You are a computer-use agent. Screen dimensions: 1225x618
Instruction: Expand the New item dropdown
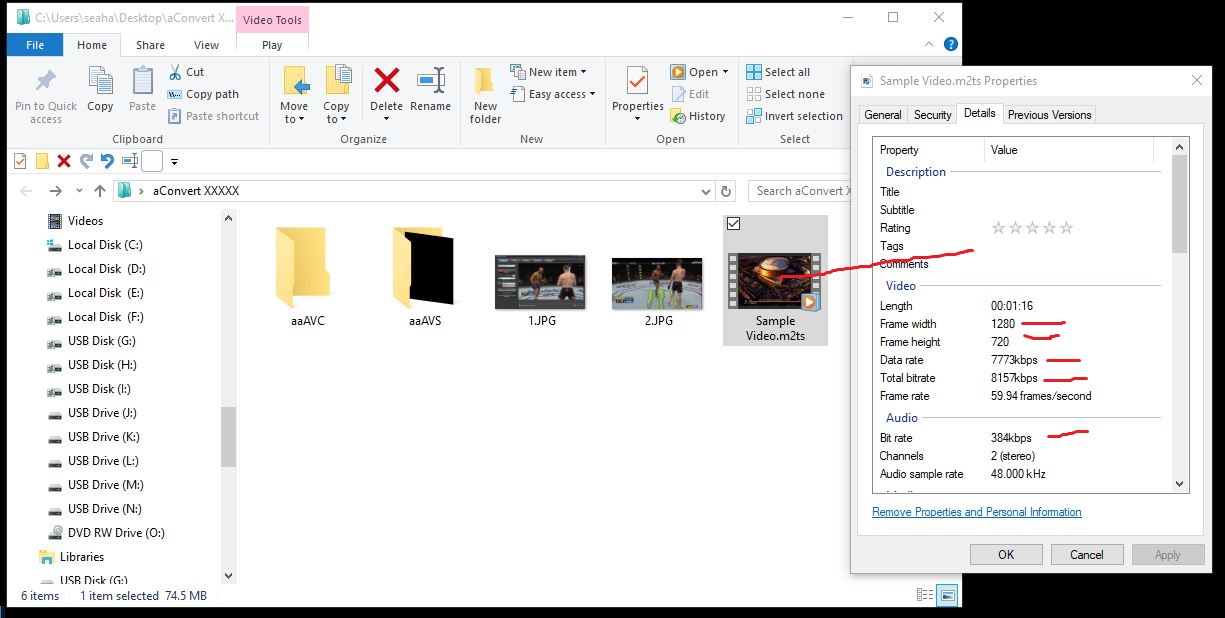[x=584, y=72]
